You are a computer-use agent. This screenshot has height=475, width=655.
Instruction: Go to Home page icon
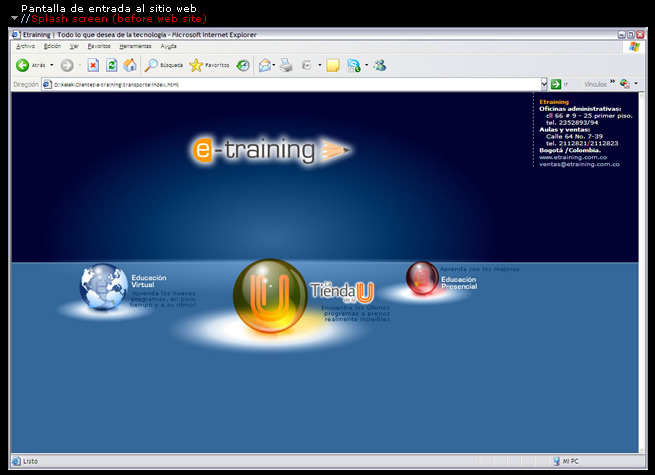[129, 65]
